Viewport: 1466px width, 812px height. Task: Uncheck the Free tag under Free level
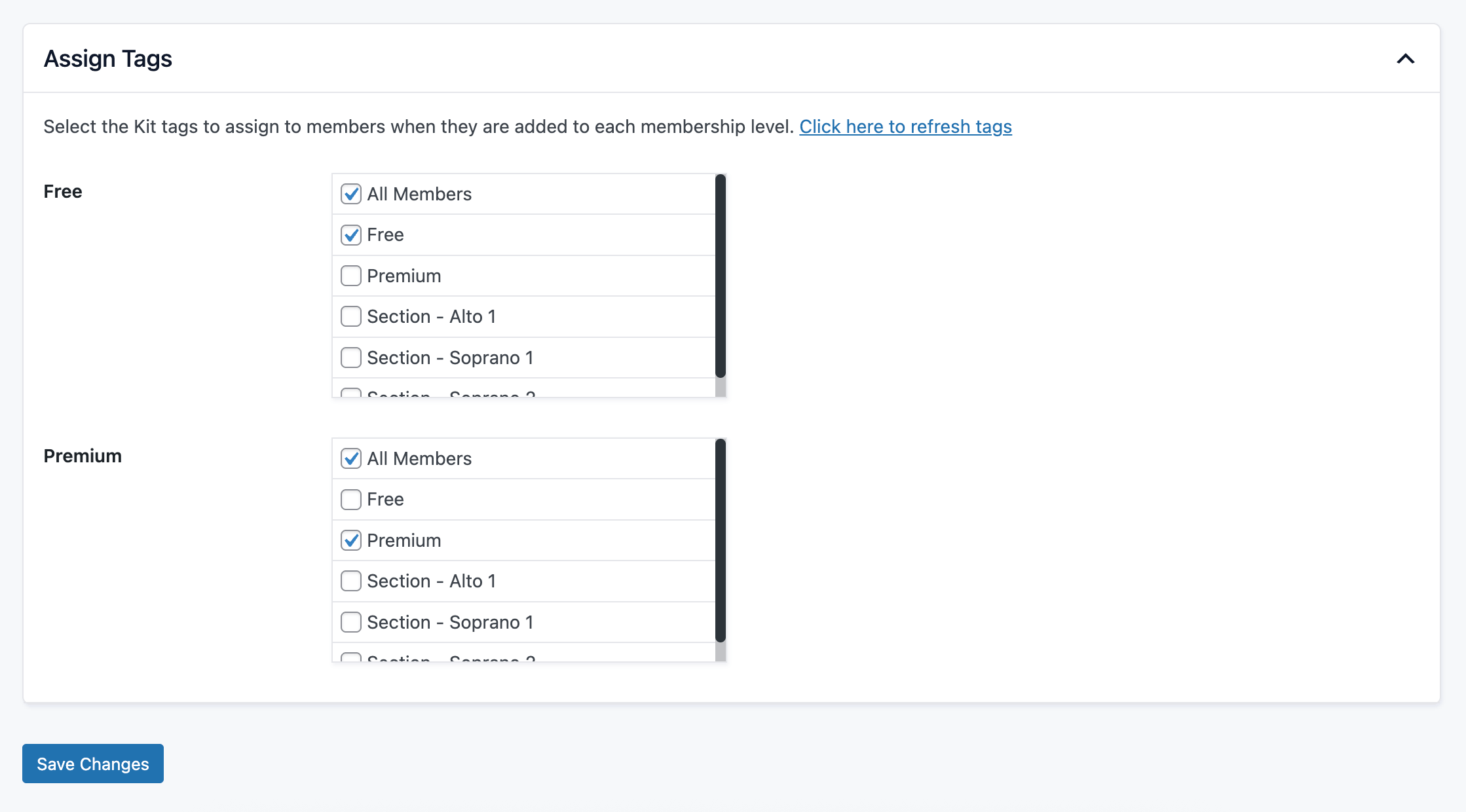click(x=351, y=234)
